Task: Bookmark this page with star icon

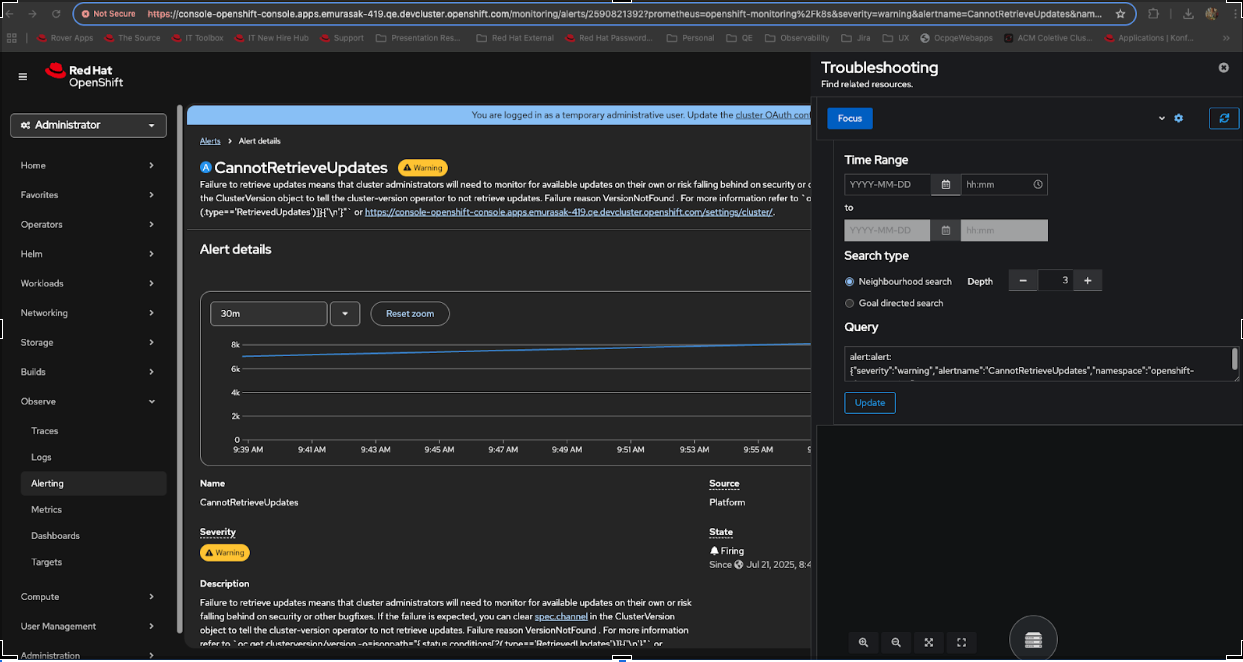Action: coord(1120,14)
